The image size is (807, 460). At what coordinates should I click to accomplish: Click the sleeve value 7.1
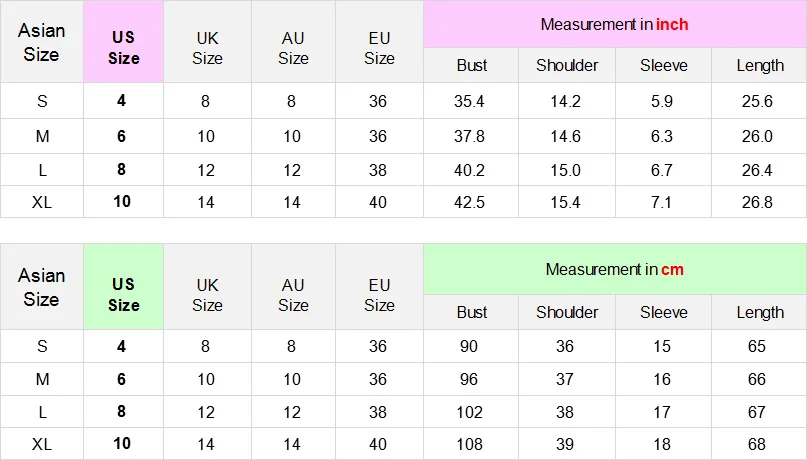661,202
